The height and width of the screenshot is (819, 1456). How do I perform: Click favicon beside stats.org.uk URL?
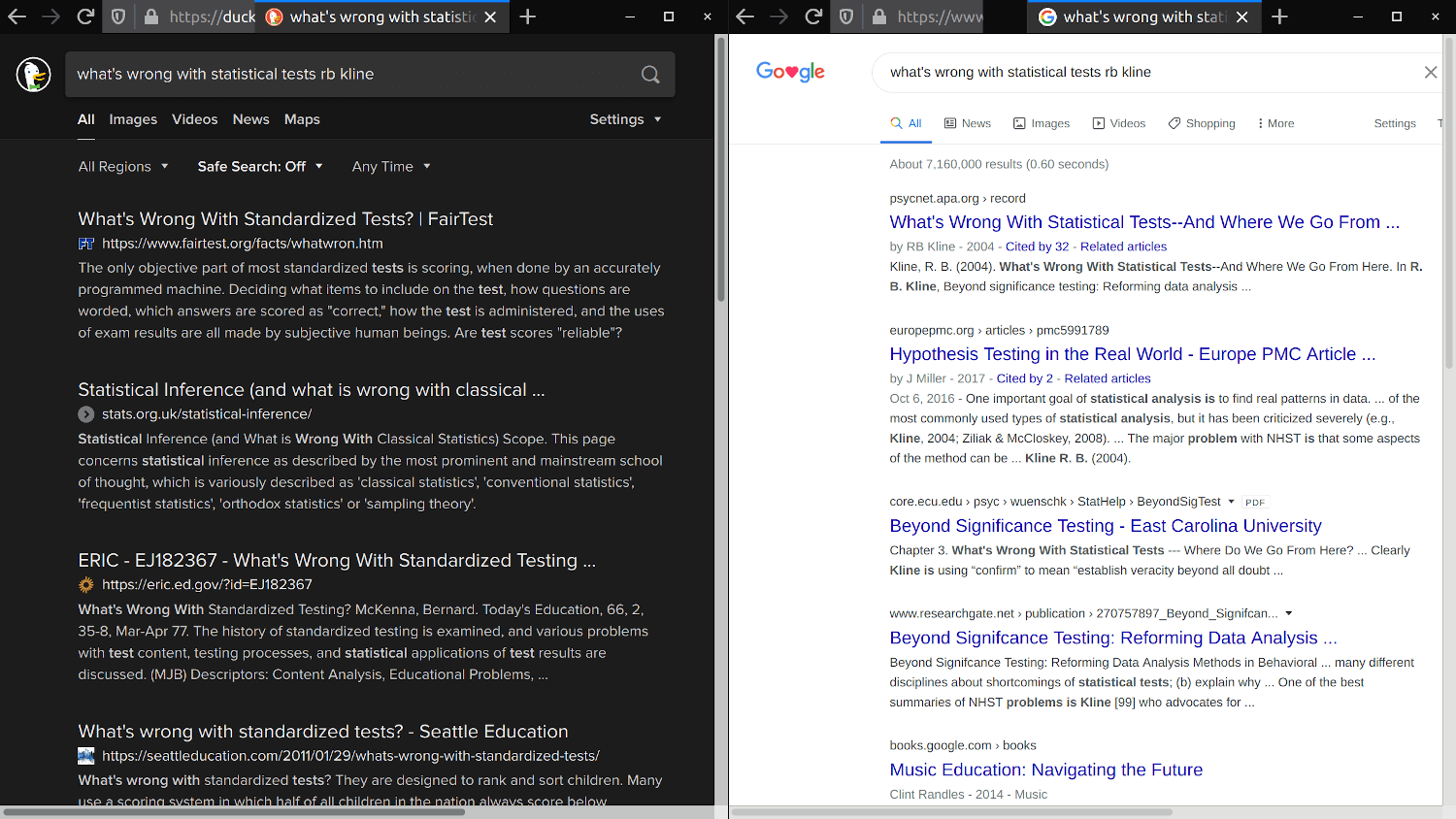(85, 414)
